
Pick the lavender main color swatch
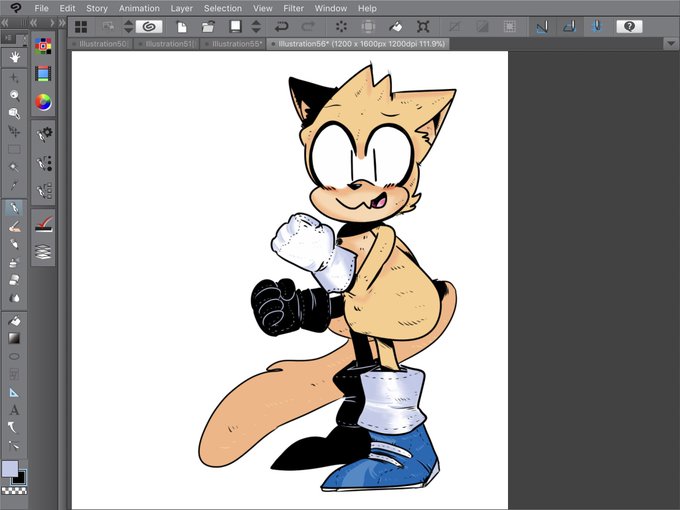[x=10, y=469]
